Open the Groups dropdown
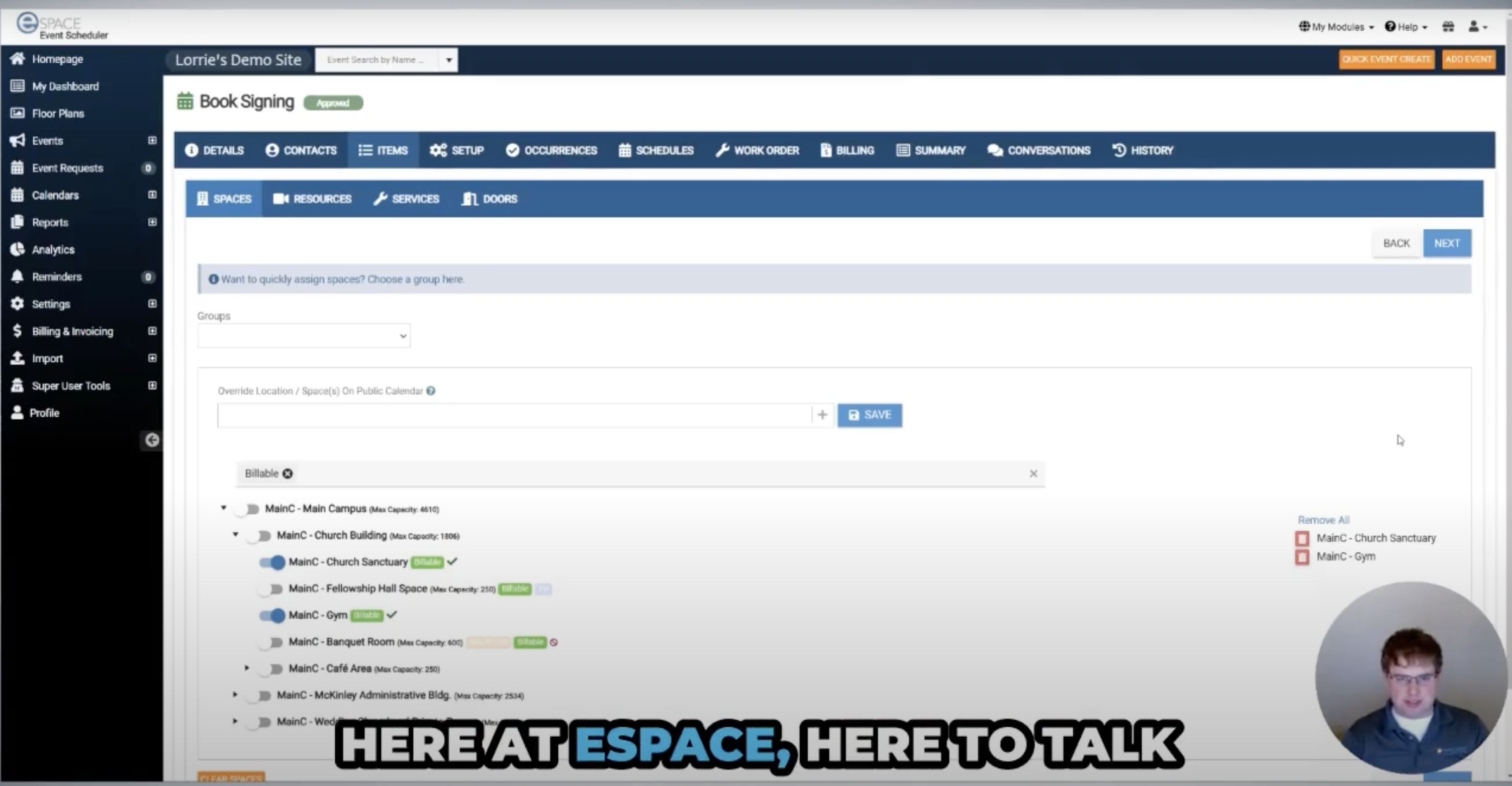 [304, 336]
